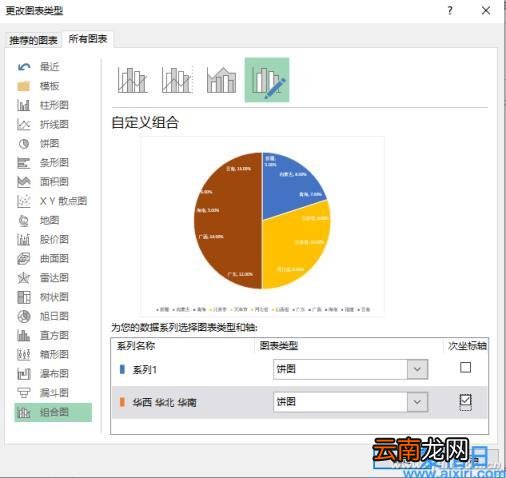Click the 次坐标轴 column header
The width and height of the screenshot is (506, 478).
tap(467, 346)
